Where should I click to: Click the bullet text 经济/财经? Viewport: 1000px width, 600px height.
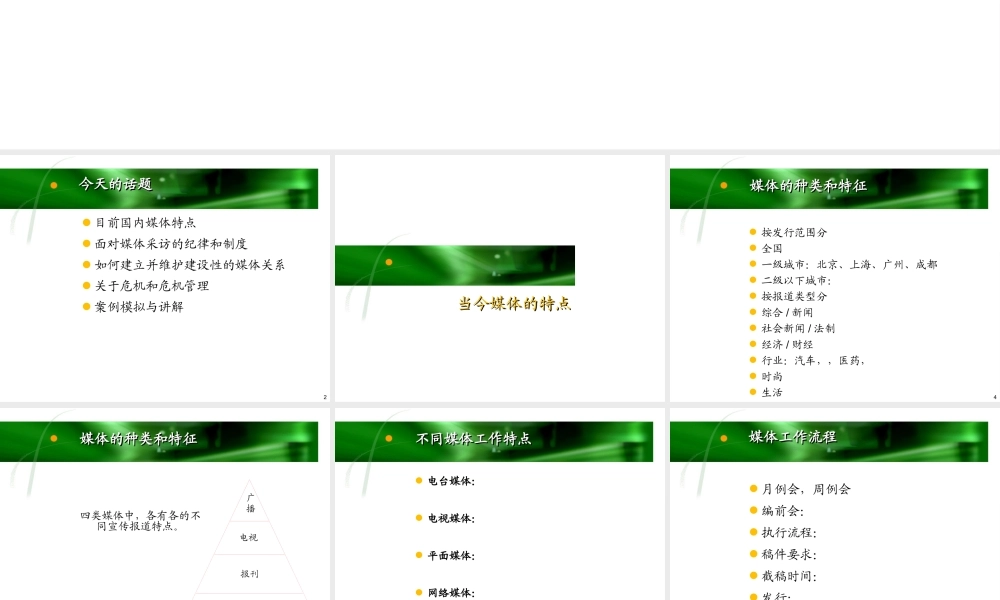click(x=787, y=344)
